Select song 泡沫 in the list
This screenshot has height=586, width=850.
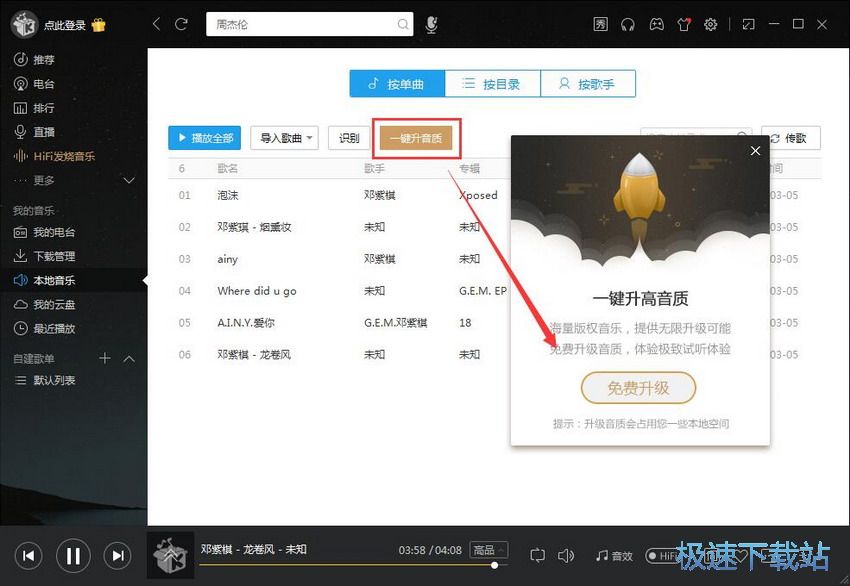coord(228,195)
